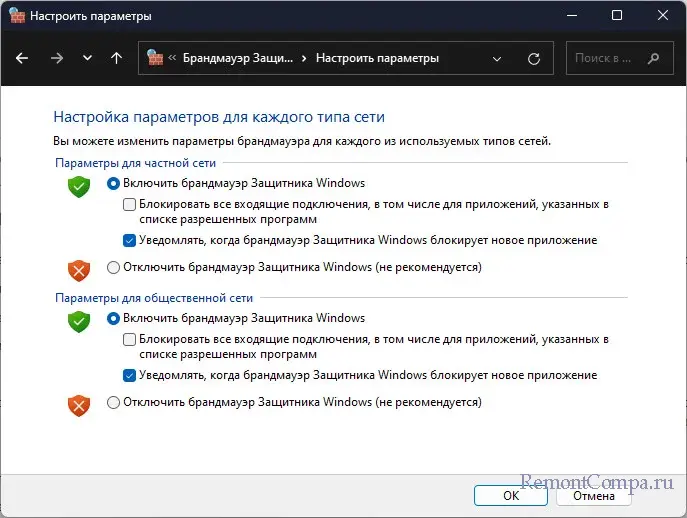Click the green shield under private network

click(x=79, y=186)
